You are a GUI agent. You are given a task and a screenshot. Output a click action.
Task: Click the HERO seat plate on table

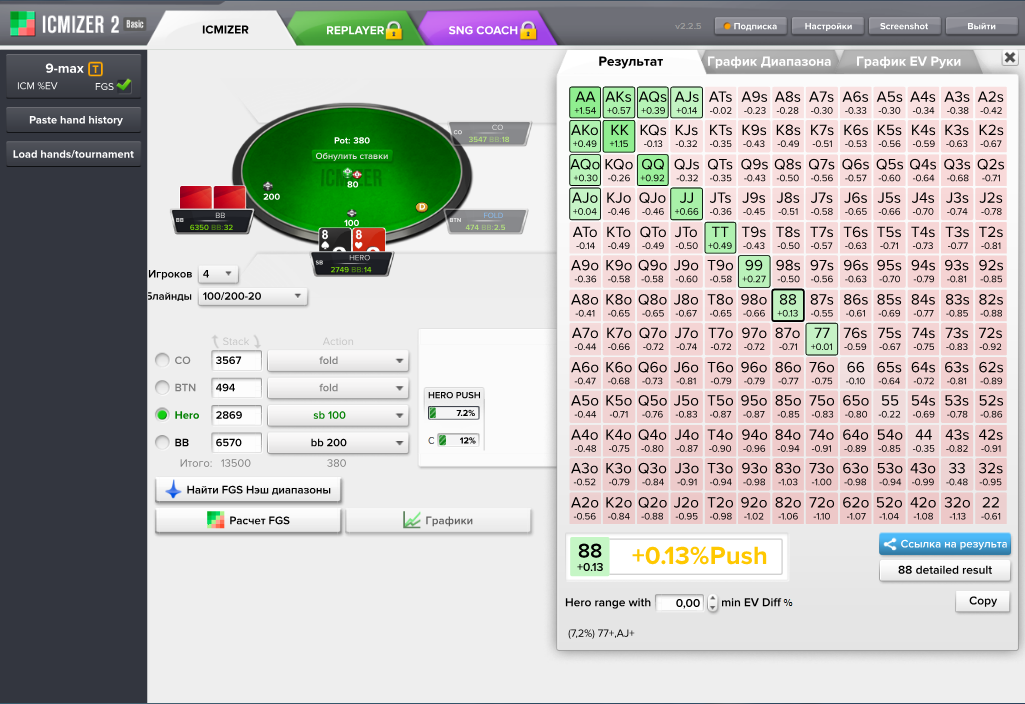353,263
